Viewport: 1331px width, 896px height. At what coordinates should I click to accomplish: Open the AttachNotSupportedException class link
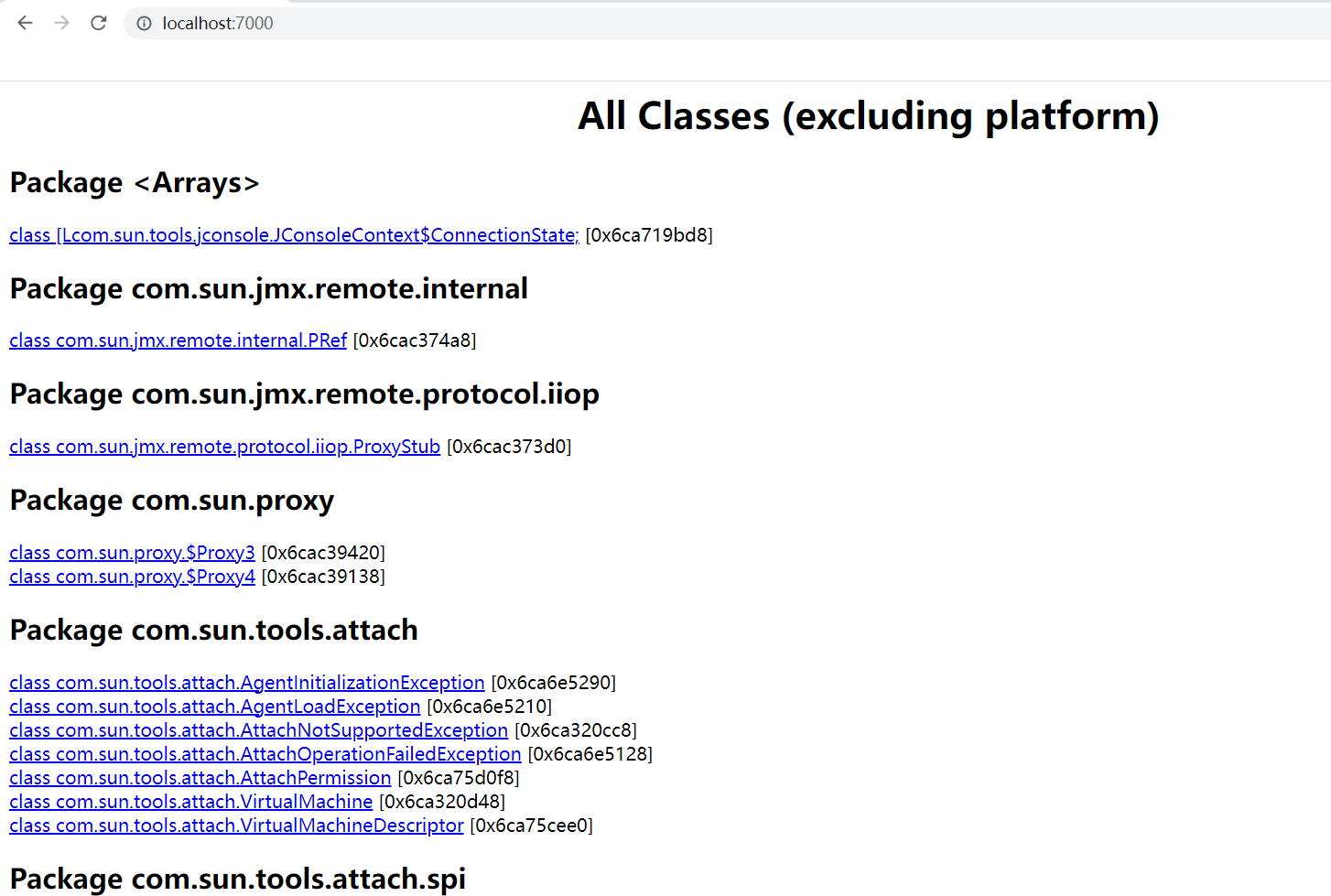pos(258,730)
